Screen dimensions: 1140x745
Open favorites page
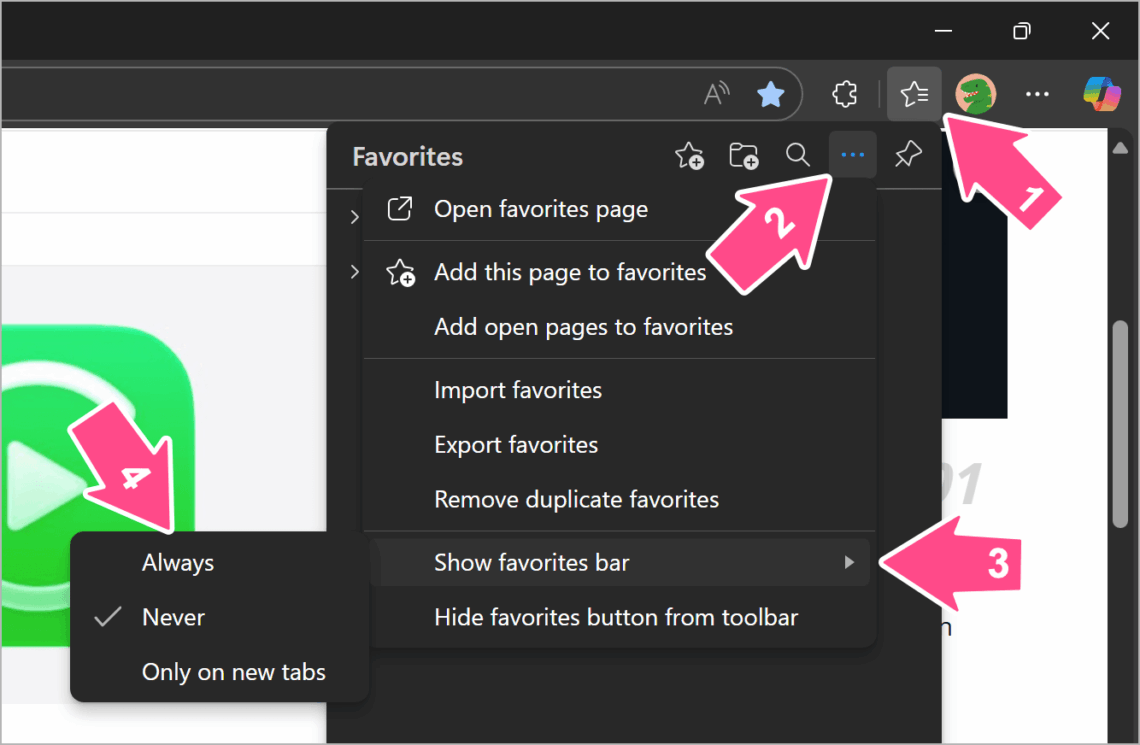pyautogui.click(x=540, y=209)
